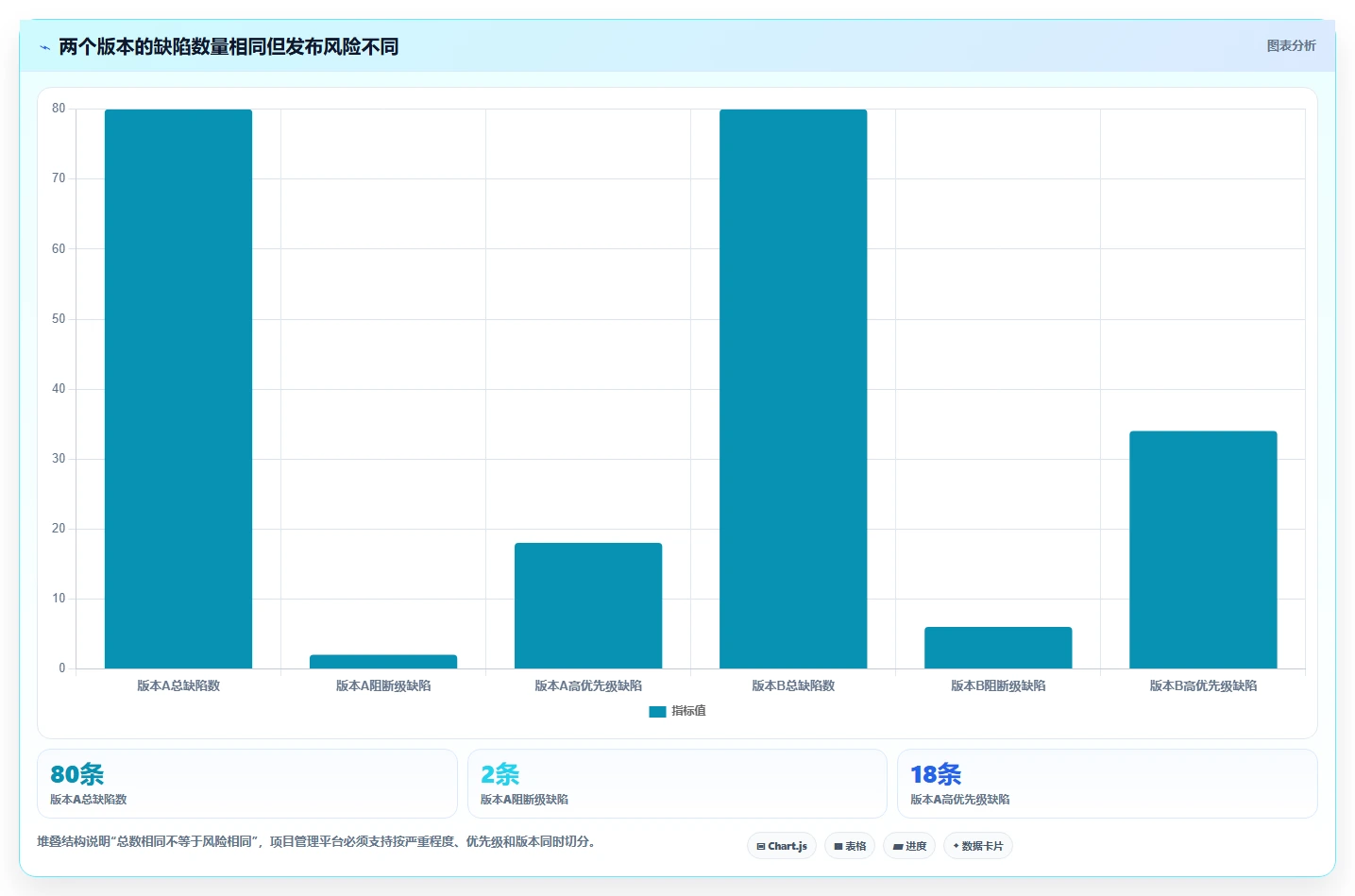Click the 版本B总缺陷数 bar

793,389
